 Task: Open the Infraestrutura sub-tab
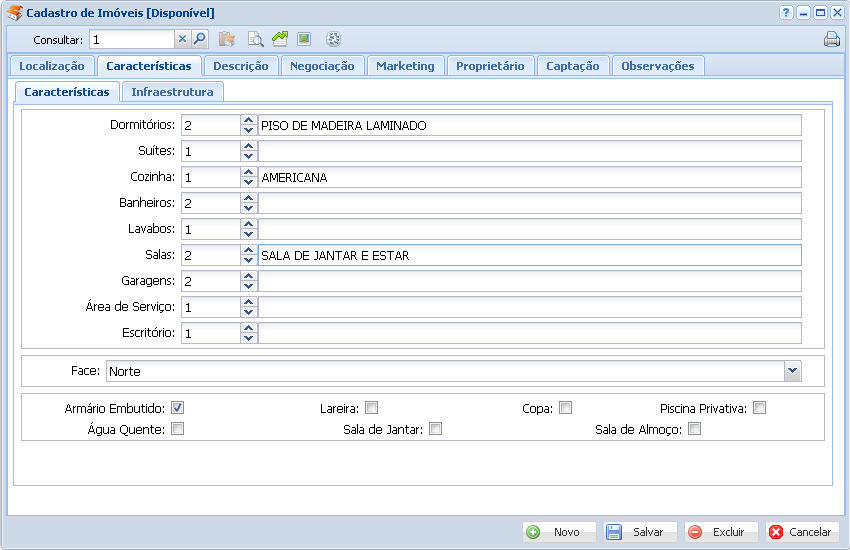pos(172,92)
